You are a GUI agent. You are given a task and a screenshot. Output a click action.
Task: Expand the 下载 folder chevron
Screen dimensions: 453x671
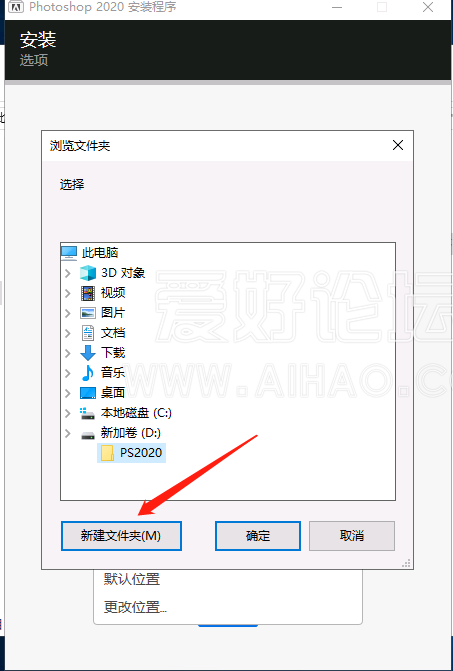[68, 353]
